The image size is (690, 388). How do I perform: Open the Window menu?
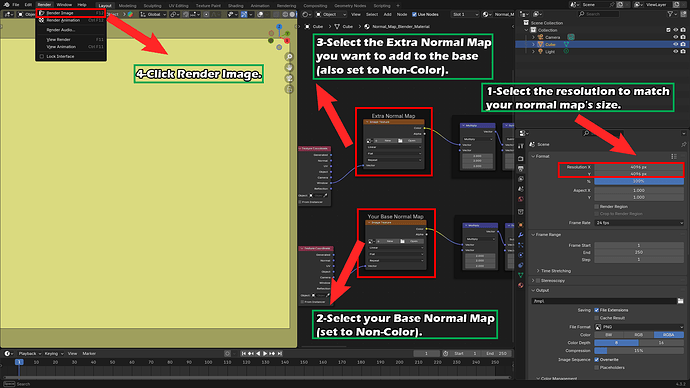tap(64, 4)
